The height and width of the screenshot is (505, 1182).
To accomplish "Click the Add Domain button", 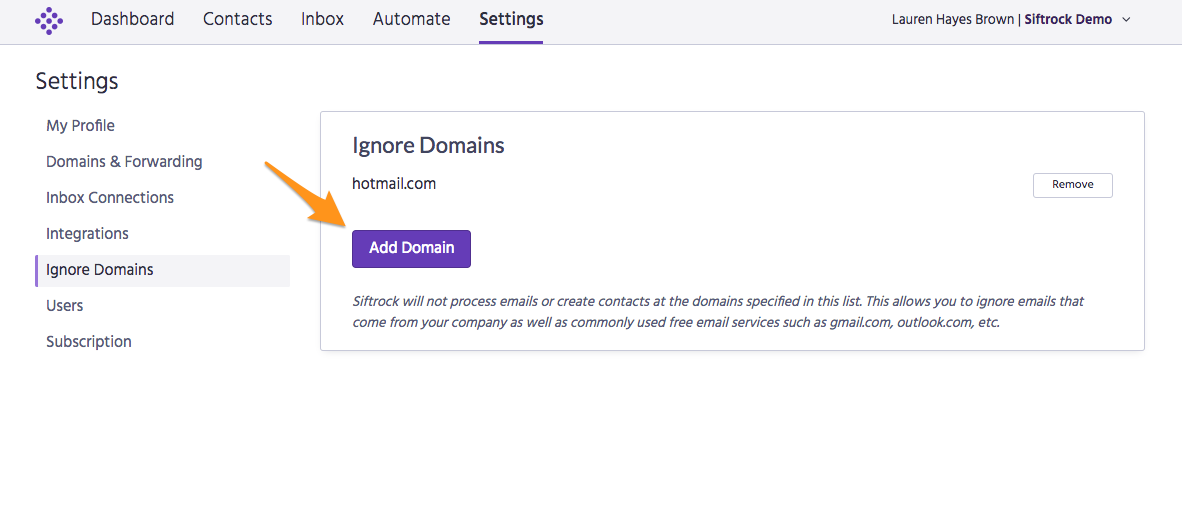I will pyautogui.click(x=412, y=248).
